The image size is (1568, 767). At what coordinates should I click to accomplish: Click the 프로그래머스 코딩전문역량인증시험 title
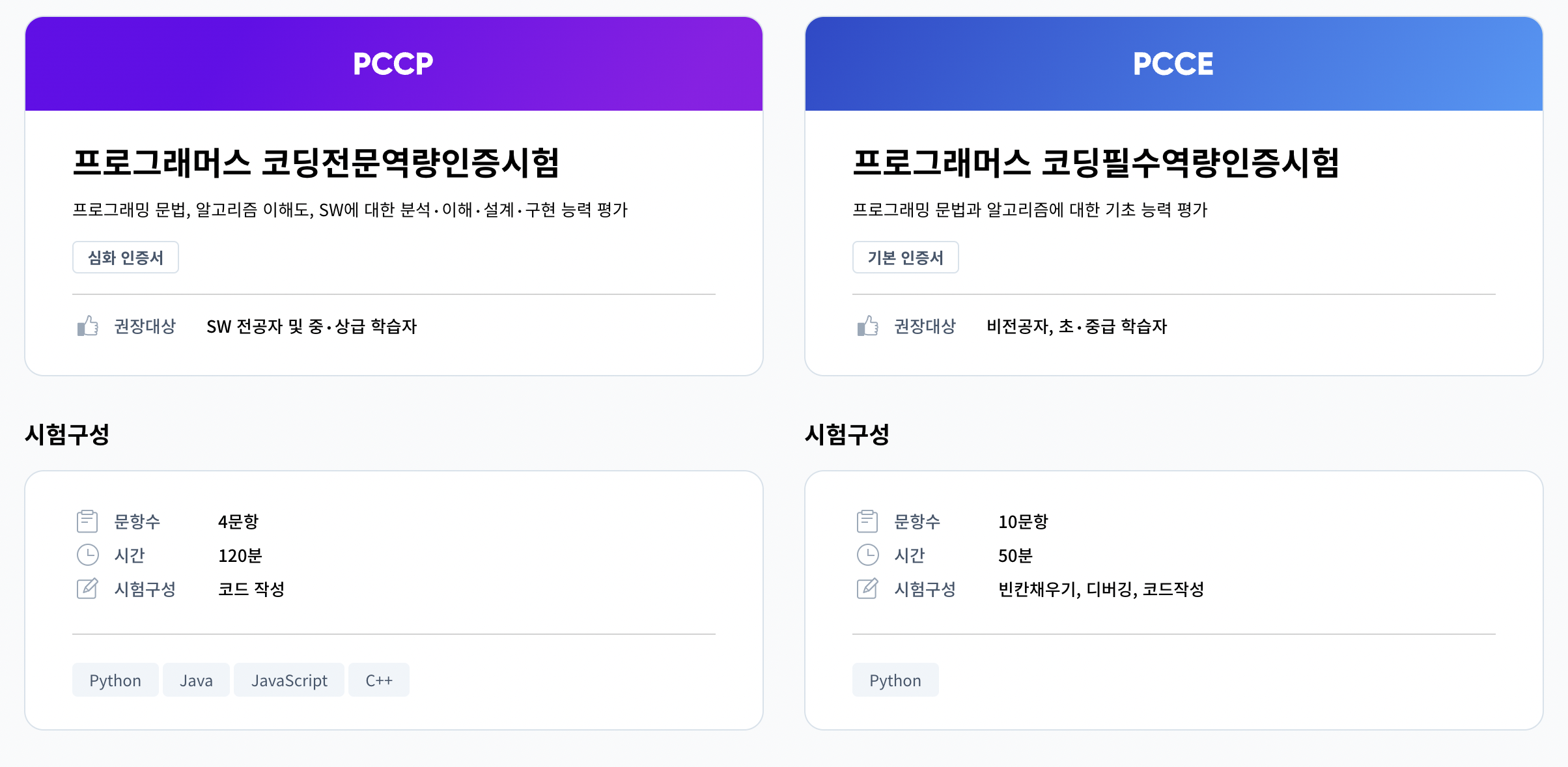coord(316,162)
